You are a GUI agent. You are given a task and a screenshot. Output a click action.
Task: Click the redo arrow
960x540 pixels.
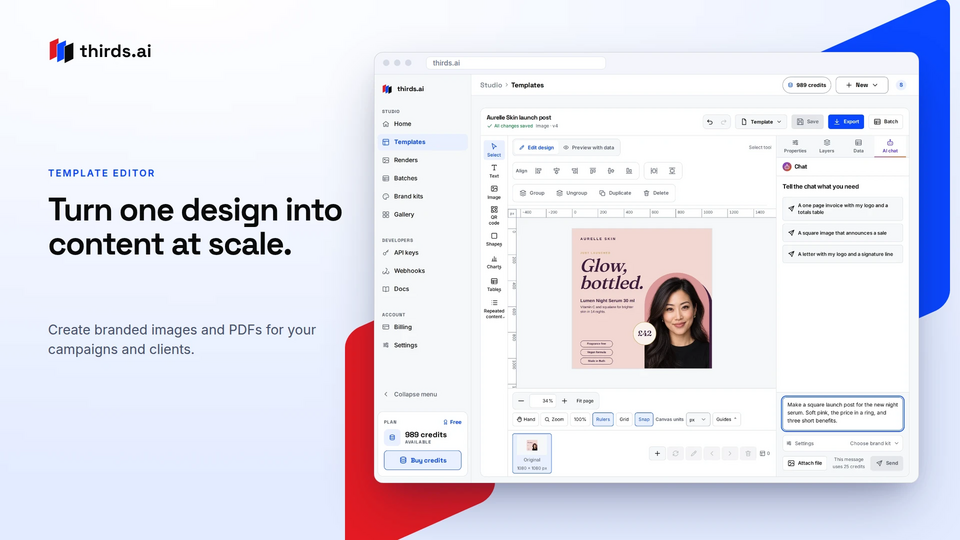(724, 122)
